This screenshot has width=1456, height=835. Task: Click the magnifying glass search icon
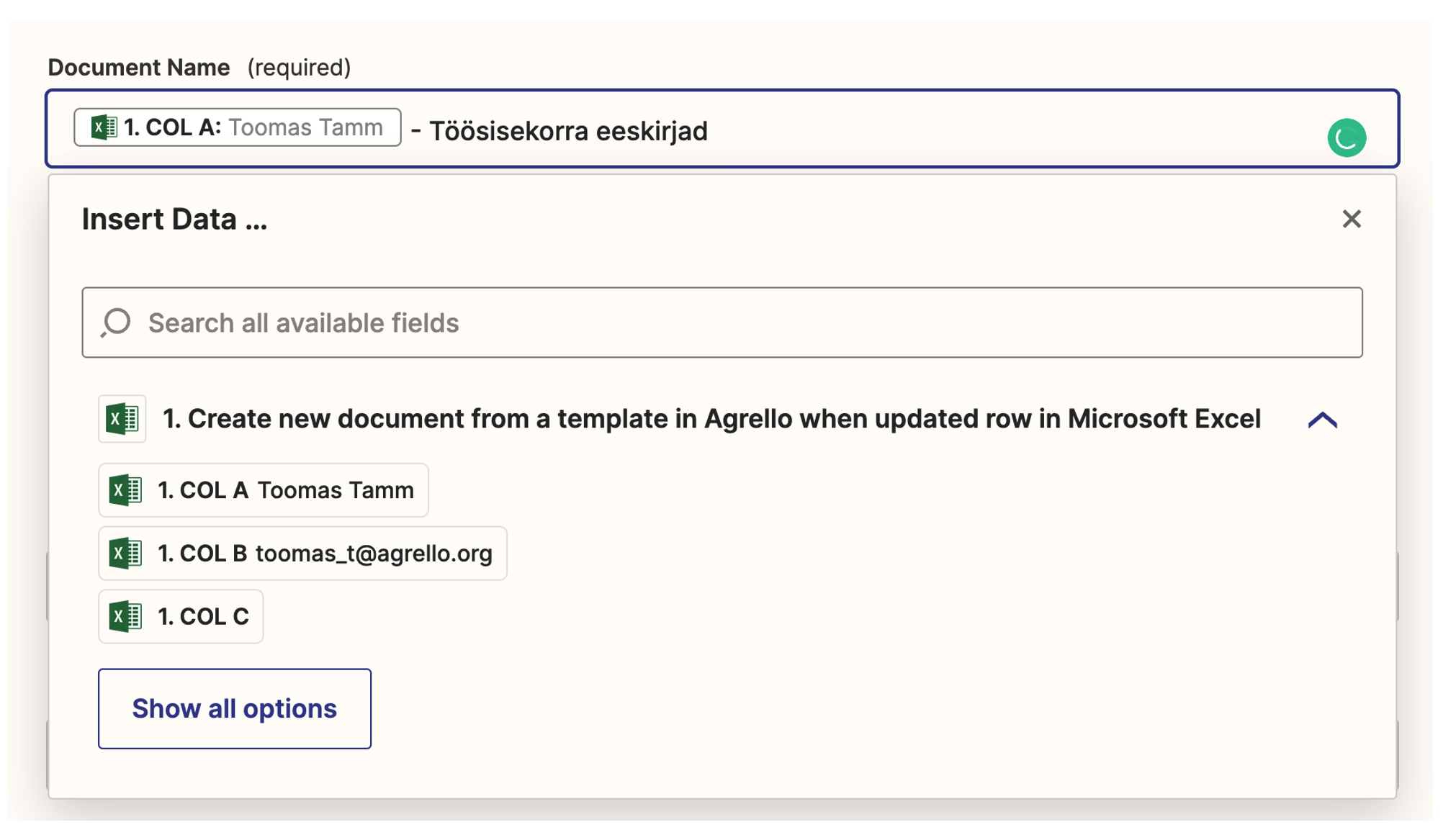(117, 322)
